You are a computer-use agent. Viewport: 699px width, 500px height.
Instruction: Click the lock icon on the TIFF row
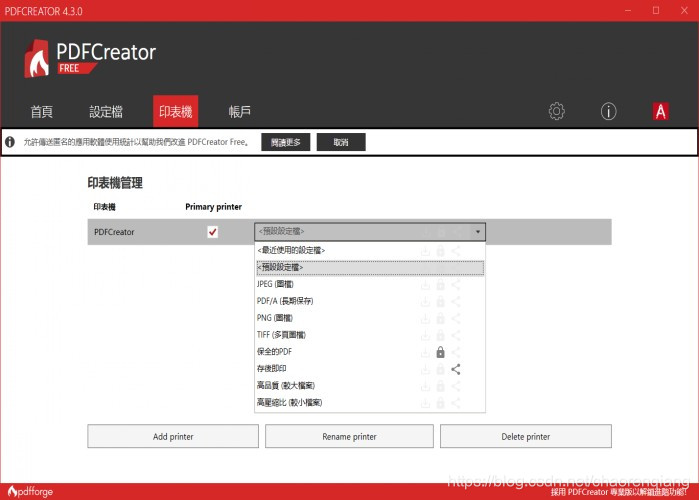pyautogui.click(x=440, y=335)
